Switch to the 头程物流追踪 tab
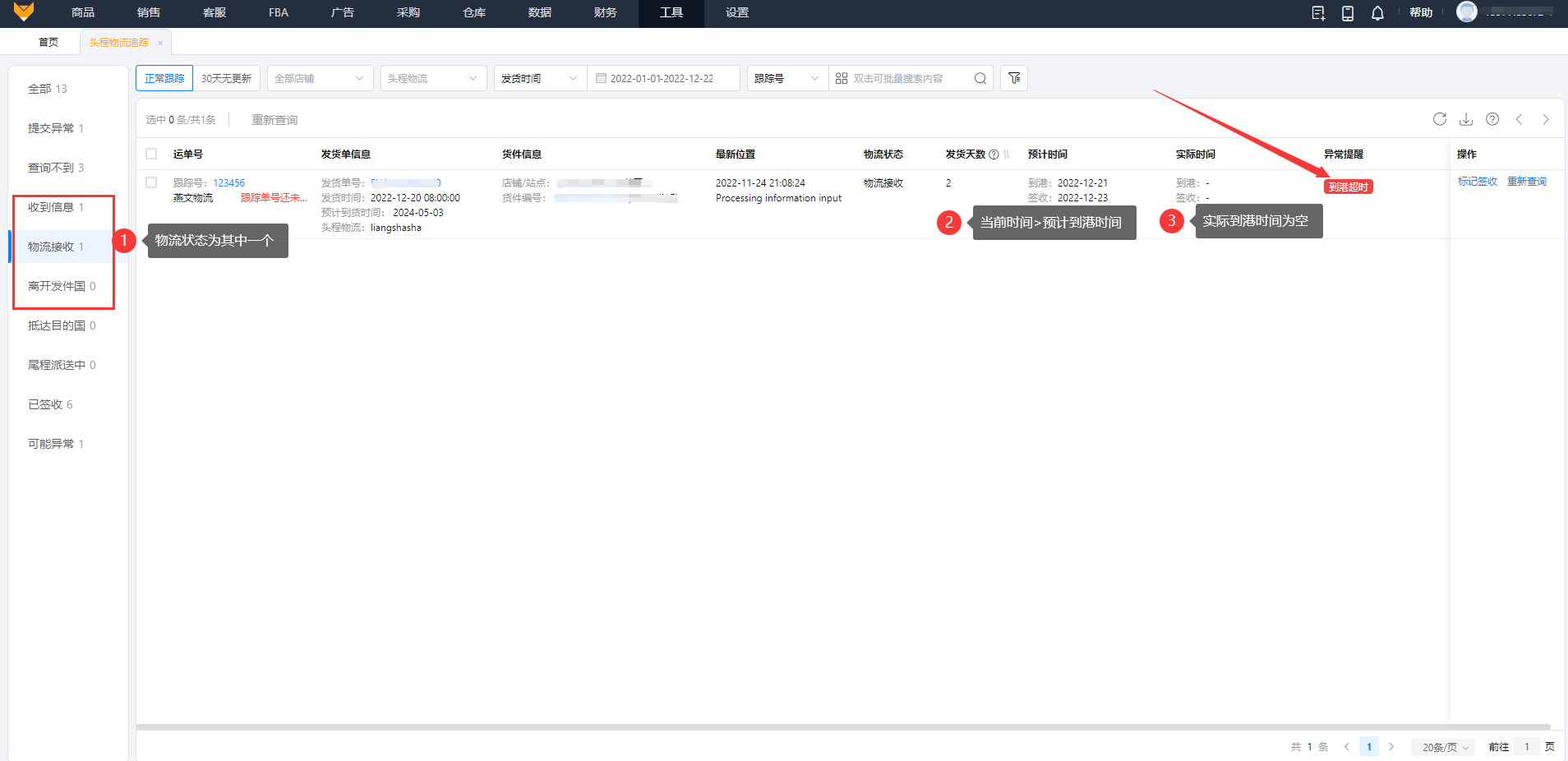Screen dimensions: 1568x761 click(x=119, y=43)
